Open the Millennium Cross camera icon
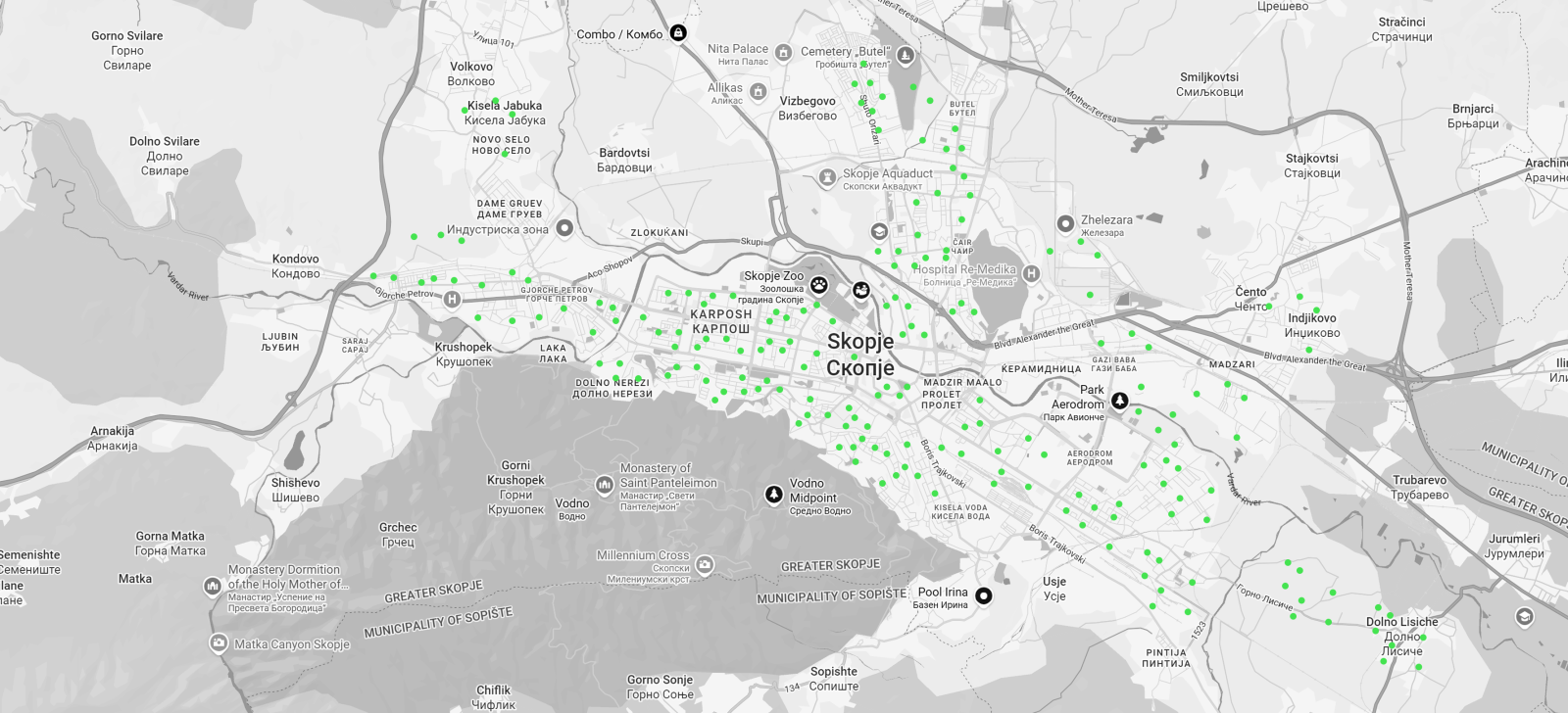 coord(705,564)
